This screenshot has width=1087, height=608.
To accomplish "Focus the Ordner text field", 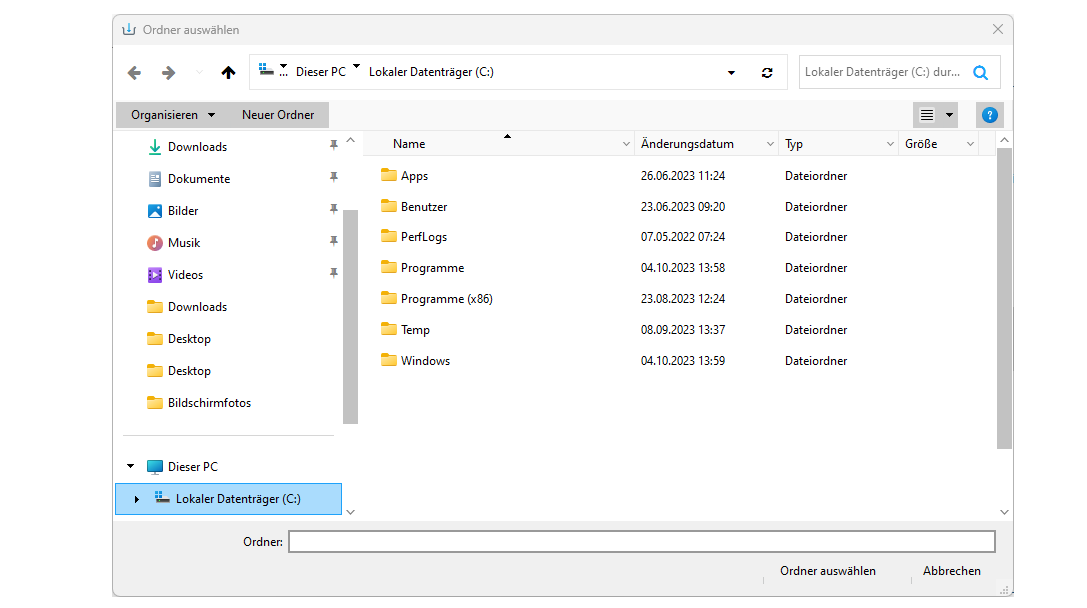I will click(x=642, y=541).
